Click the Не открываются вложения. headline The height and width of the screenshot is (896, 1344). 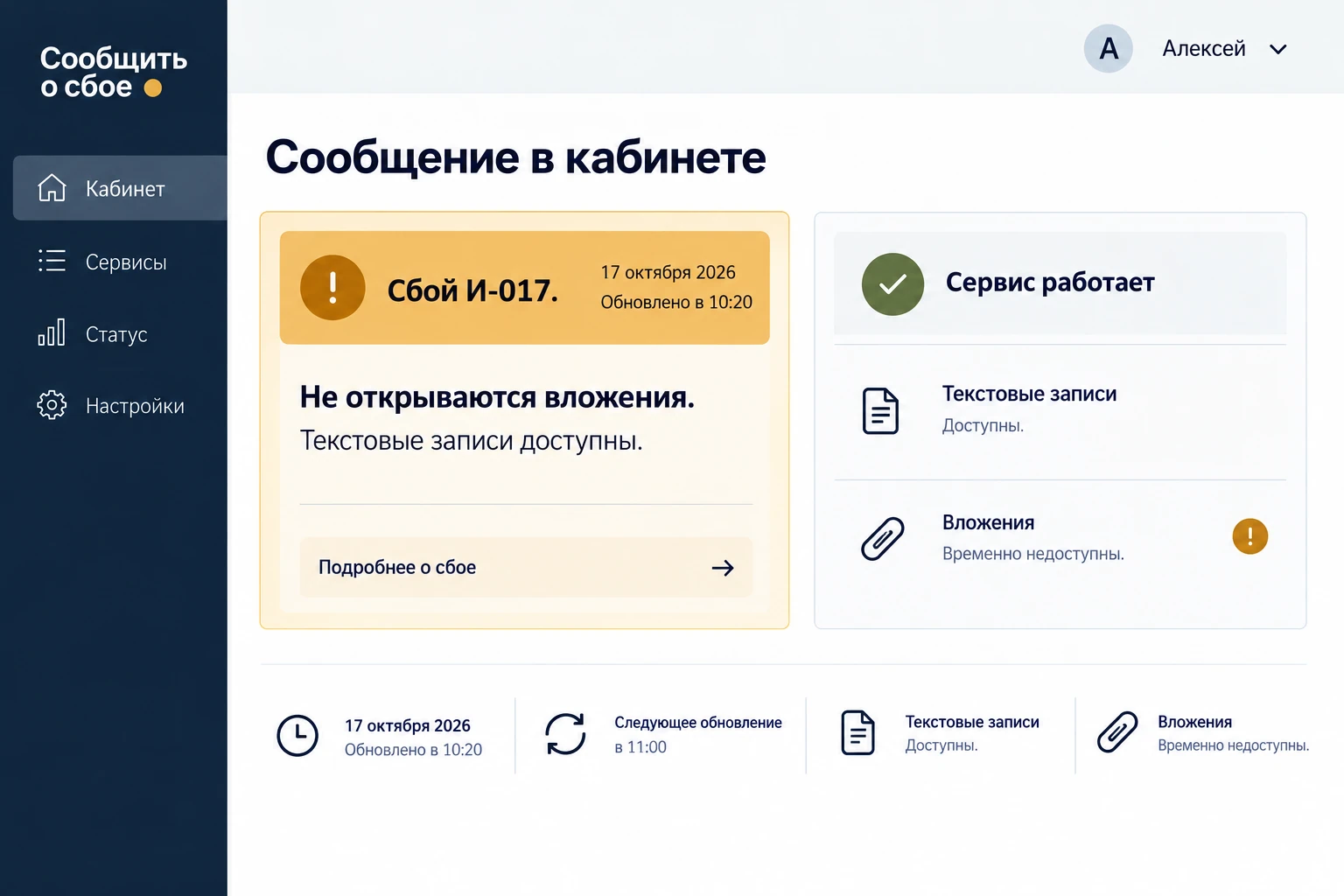[497, 397]
